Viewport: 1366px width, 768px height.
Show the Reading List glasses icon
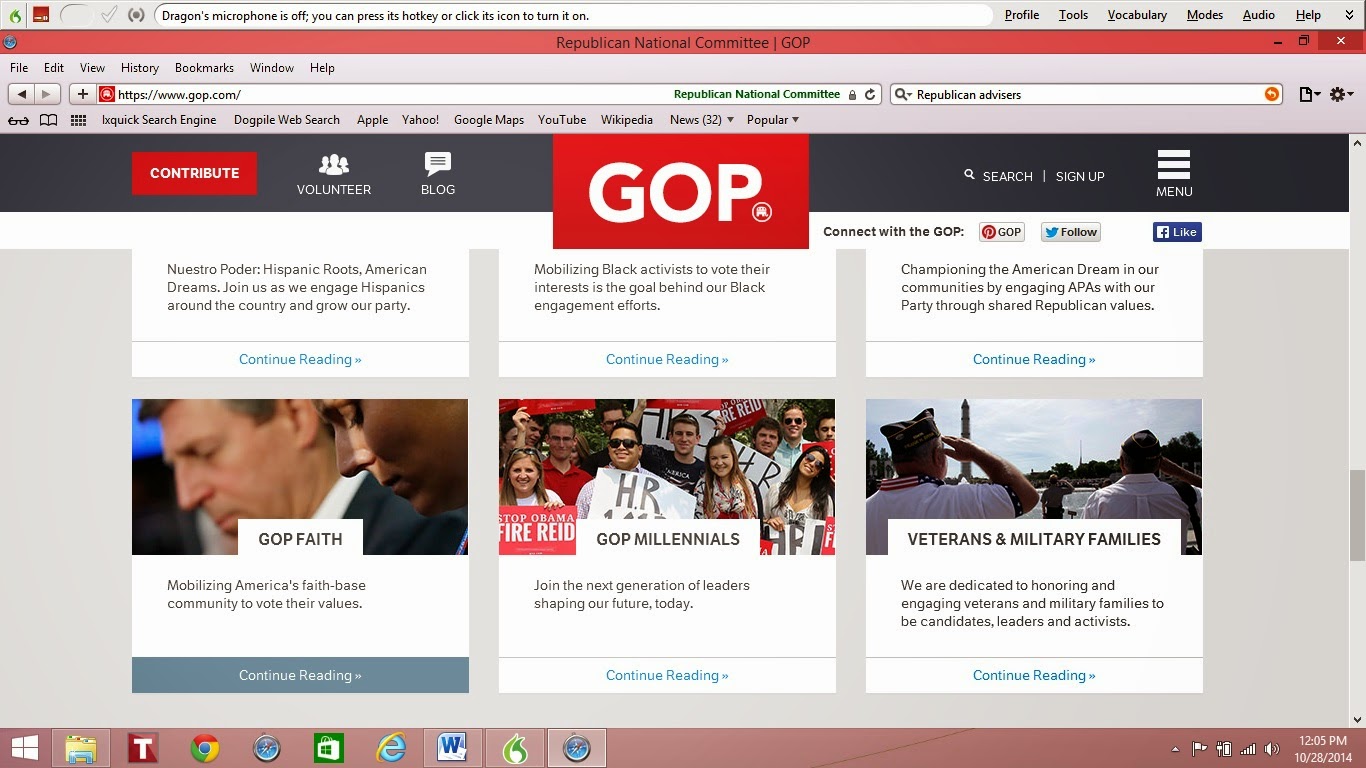point(19,120)
